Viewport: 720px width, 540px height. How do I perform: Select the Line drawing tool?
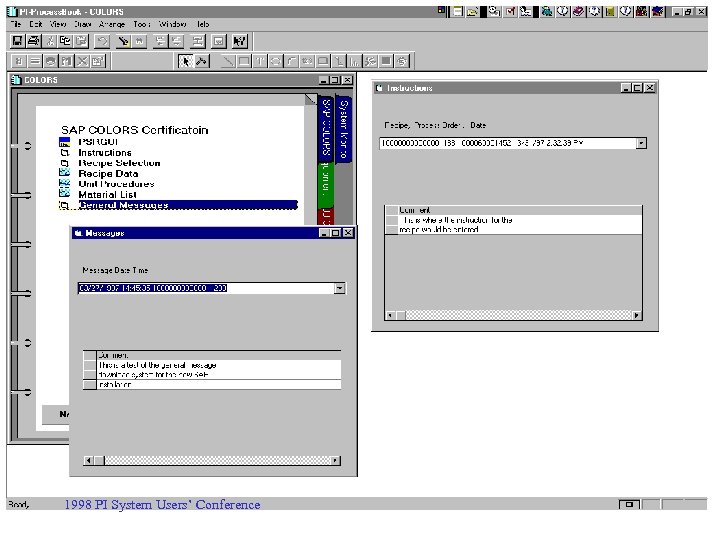(x=228, y=61)
